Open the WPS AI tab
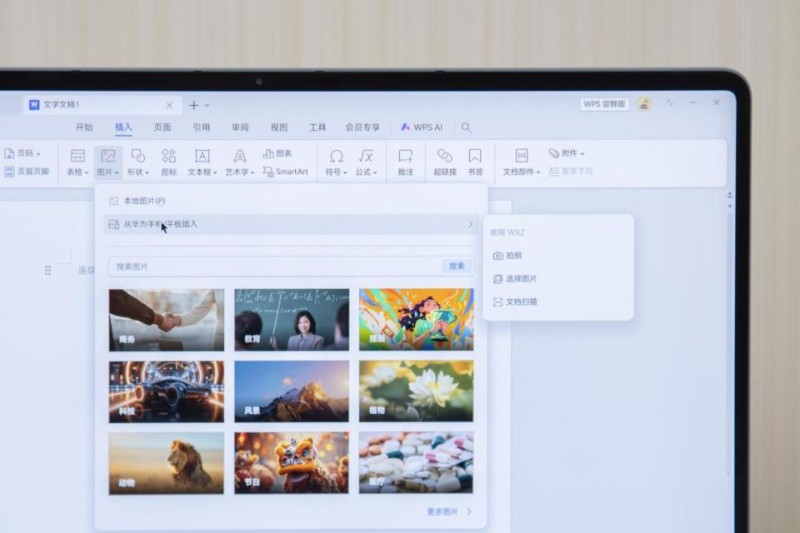 421,128
